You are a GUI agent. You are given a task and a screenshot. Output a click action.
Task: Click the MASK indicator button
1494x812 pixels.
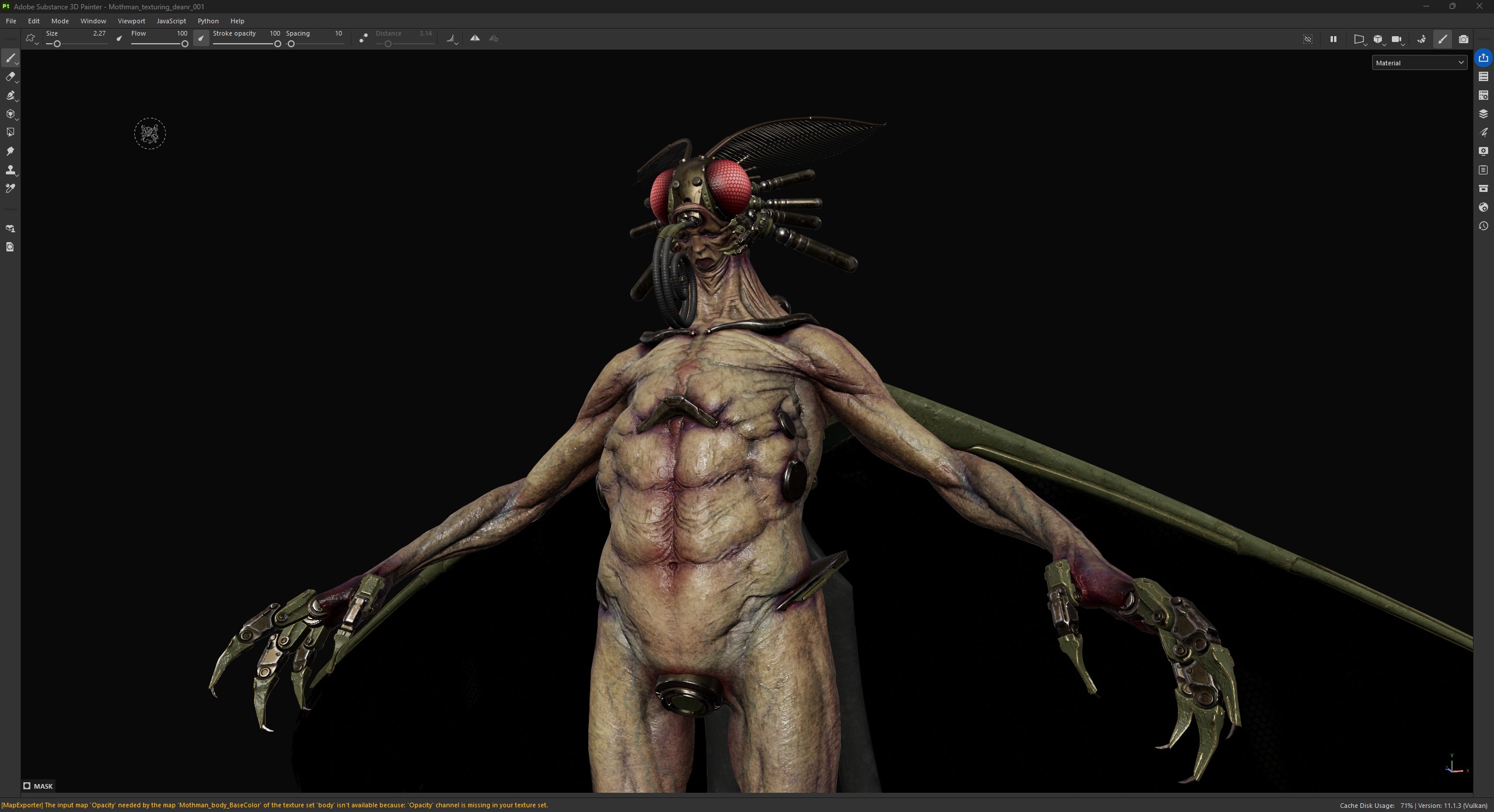pyautogui.click(x=39, y=786)
